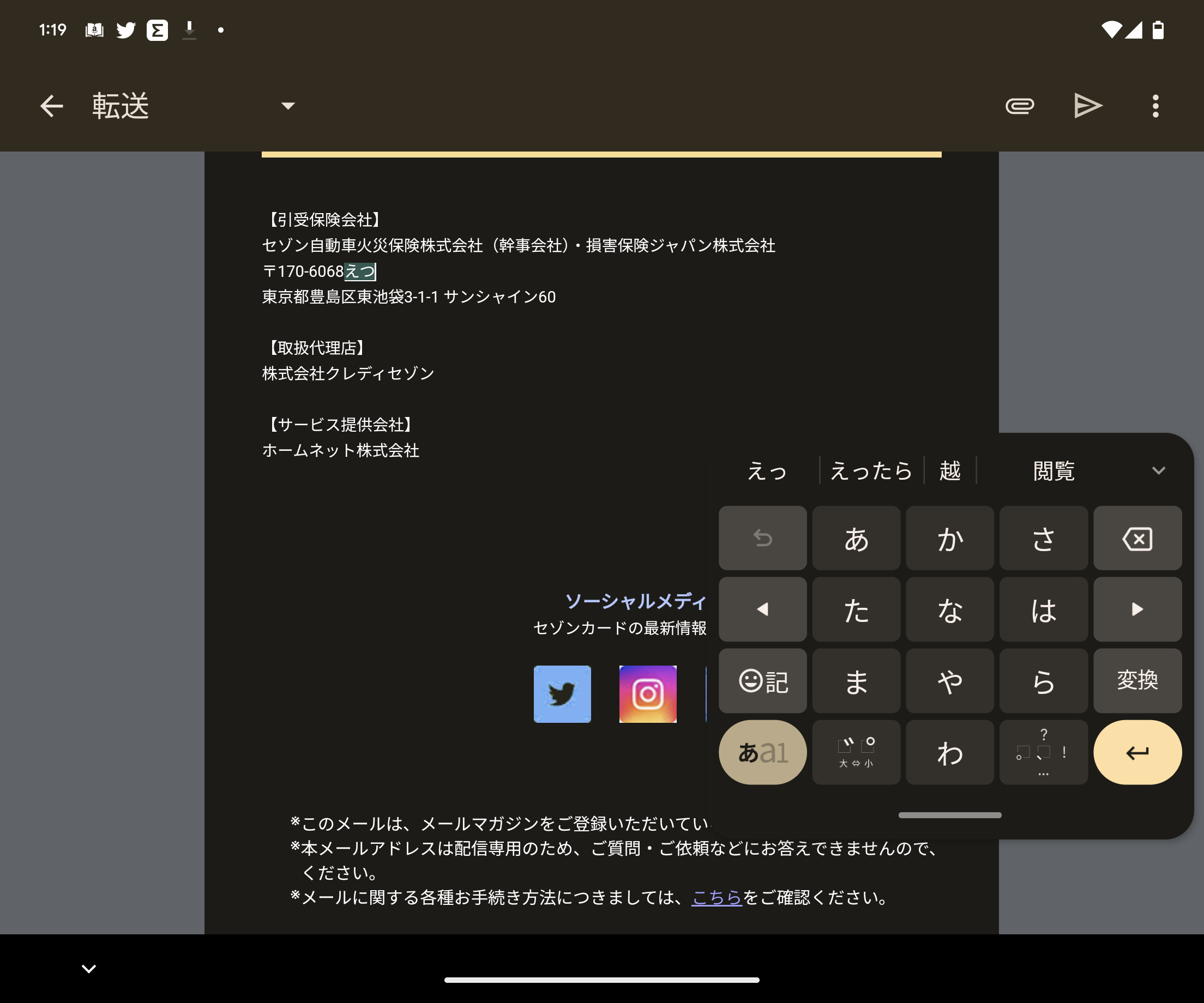Tap the か key
The height and width of the screenshot is (1003, 1204).
point(950,538)
